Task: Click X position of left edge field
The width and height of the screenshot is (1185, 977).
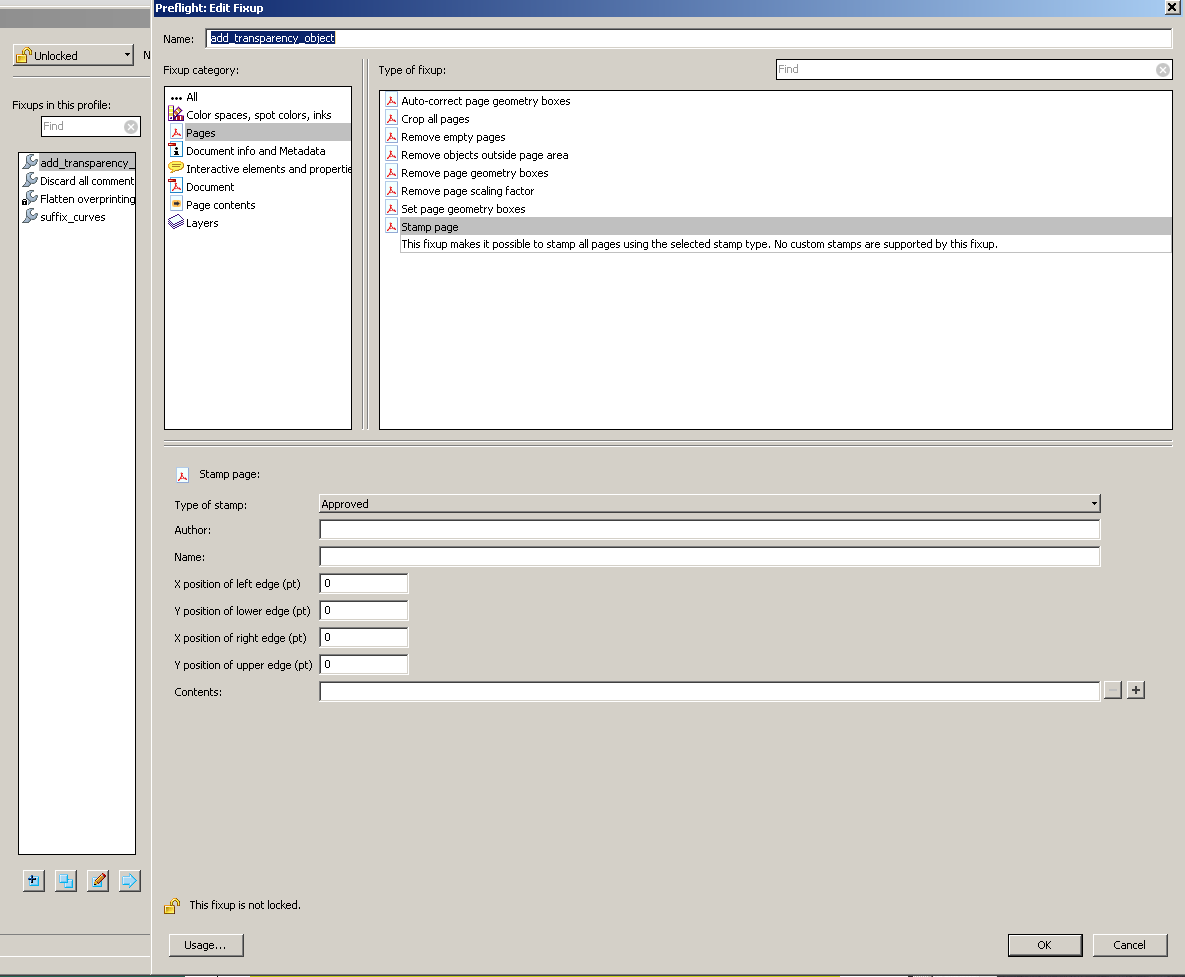Action: pos(364,583)
